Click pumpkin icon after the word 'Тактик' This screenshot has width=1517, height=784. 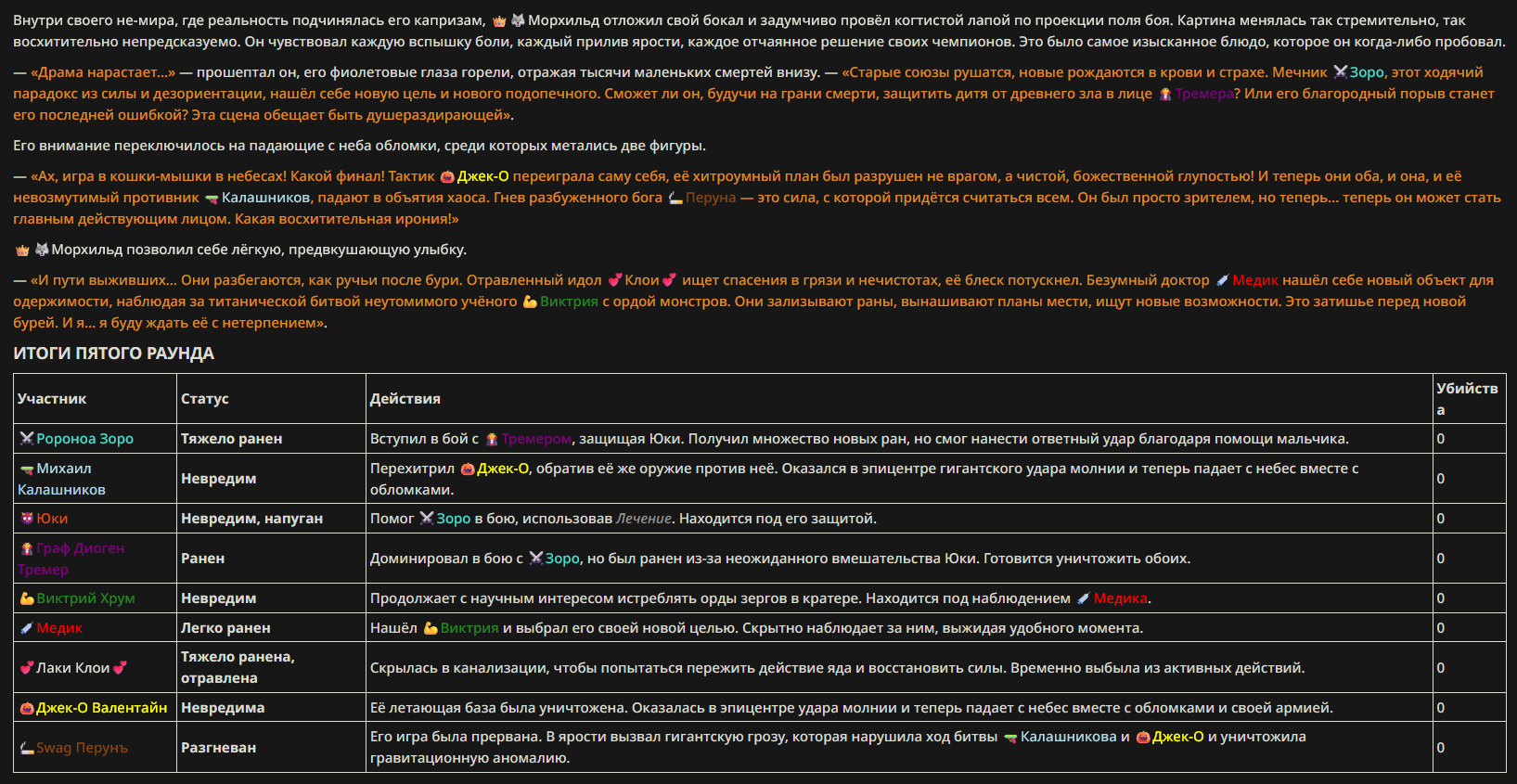(447, 176)
